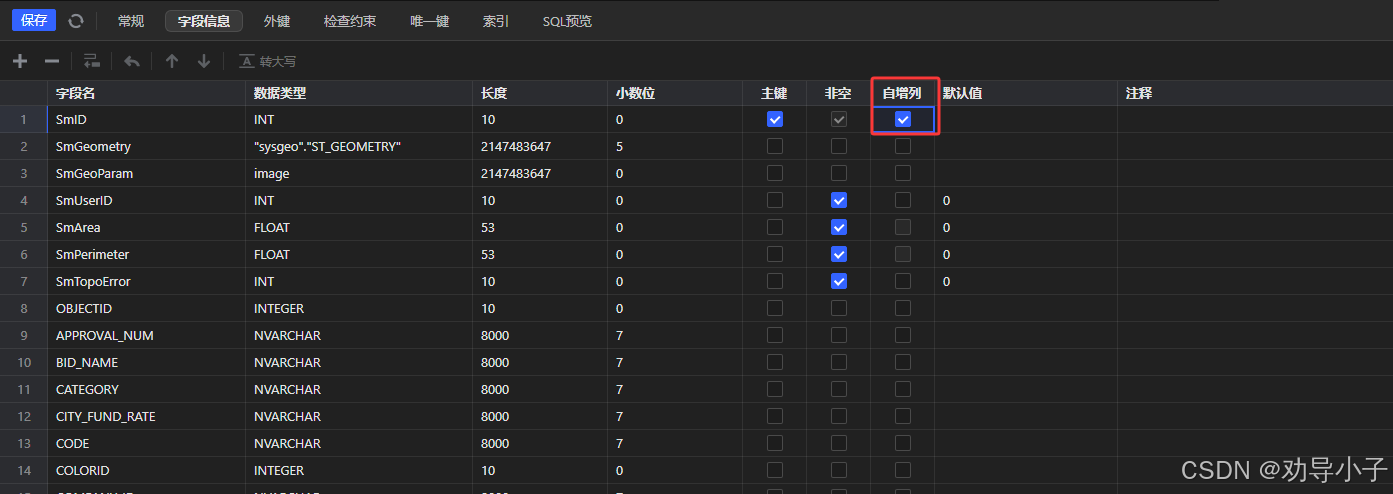Click INTEGER data type for OBJECTID
1393x494 pixels.
(x=359, y=308)
